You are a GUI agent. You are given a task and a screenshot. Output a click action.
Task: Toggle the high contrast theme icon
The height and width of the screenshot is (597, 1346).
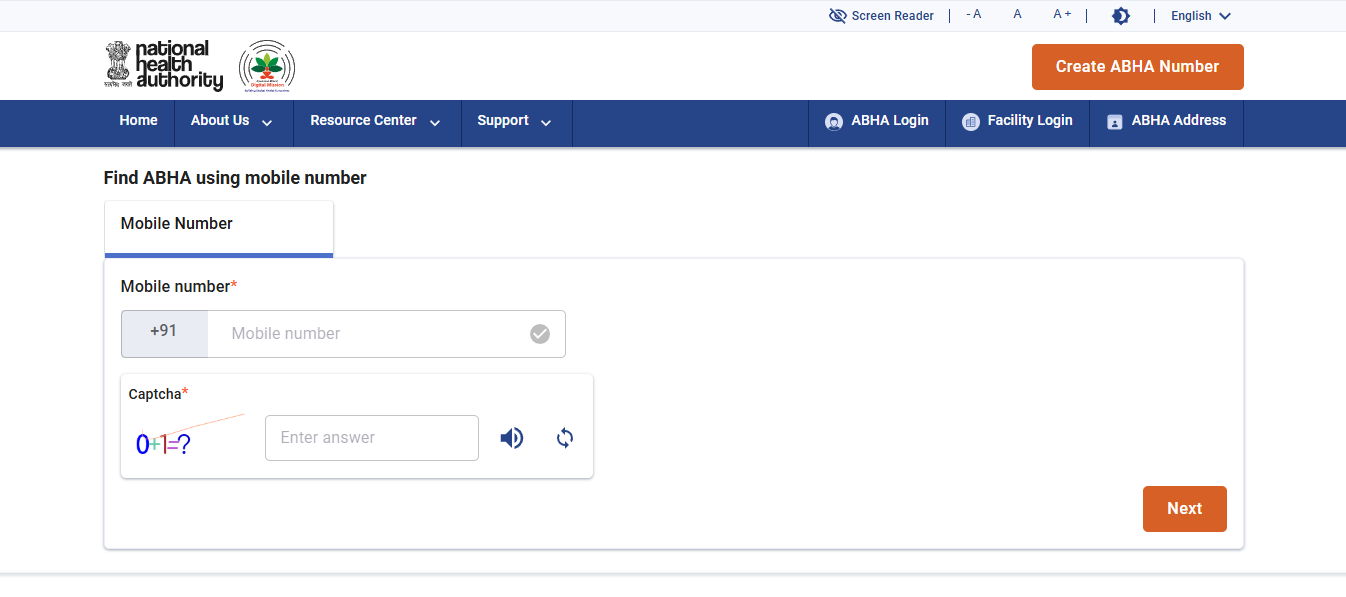click(x=1121, y=16)
